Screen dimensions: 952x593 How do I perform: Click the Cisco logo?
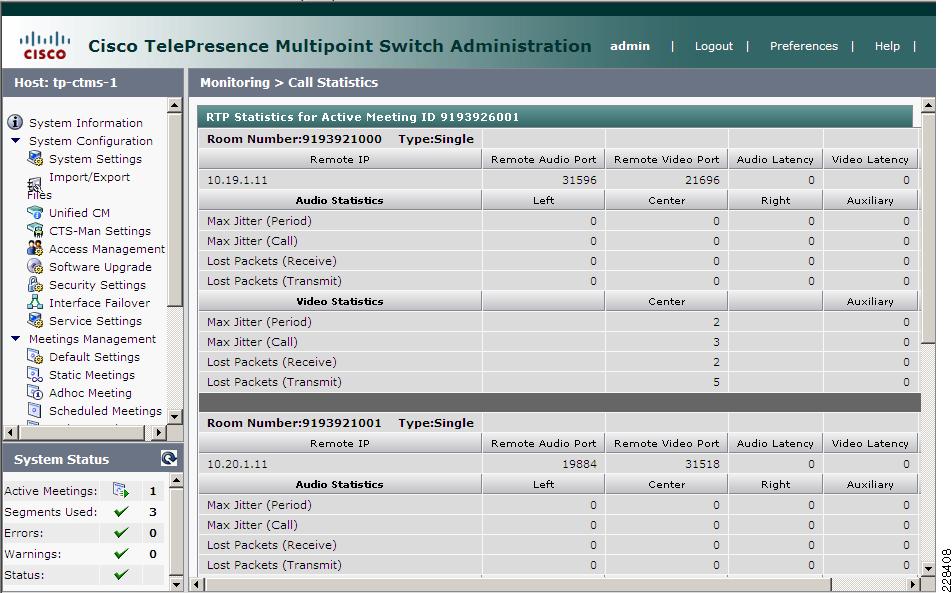[x=45, y=46]
